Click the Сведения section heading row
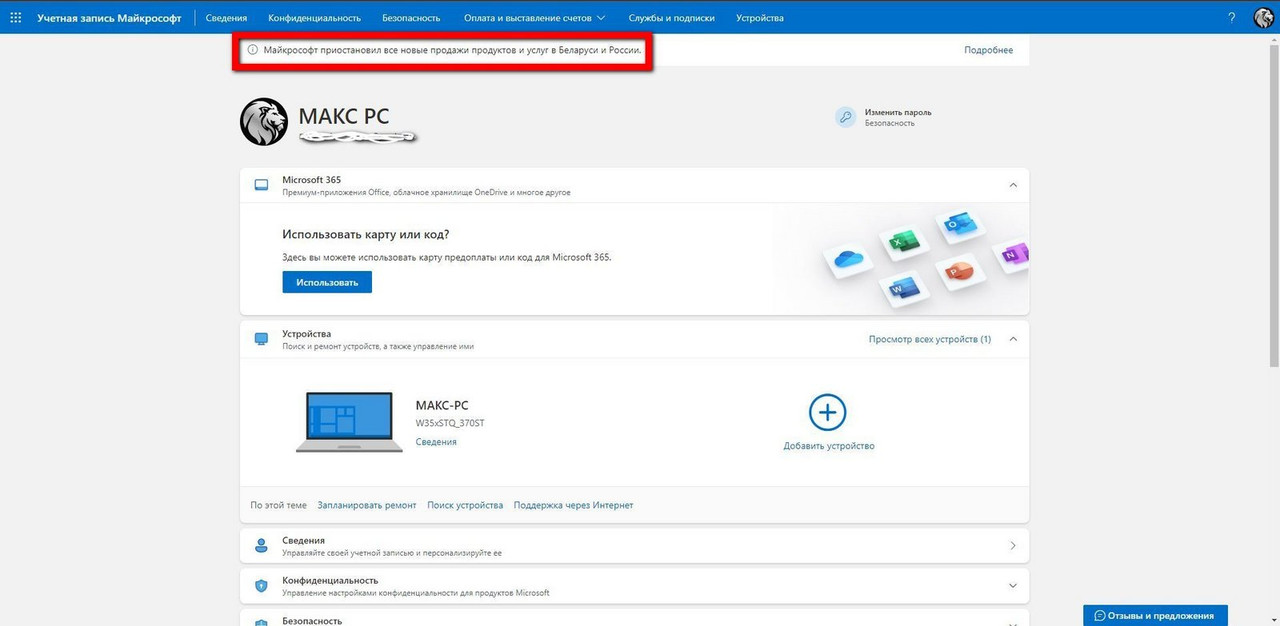 pos(634,546)
